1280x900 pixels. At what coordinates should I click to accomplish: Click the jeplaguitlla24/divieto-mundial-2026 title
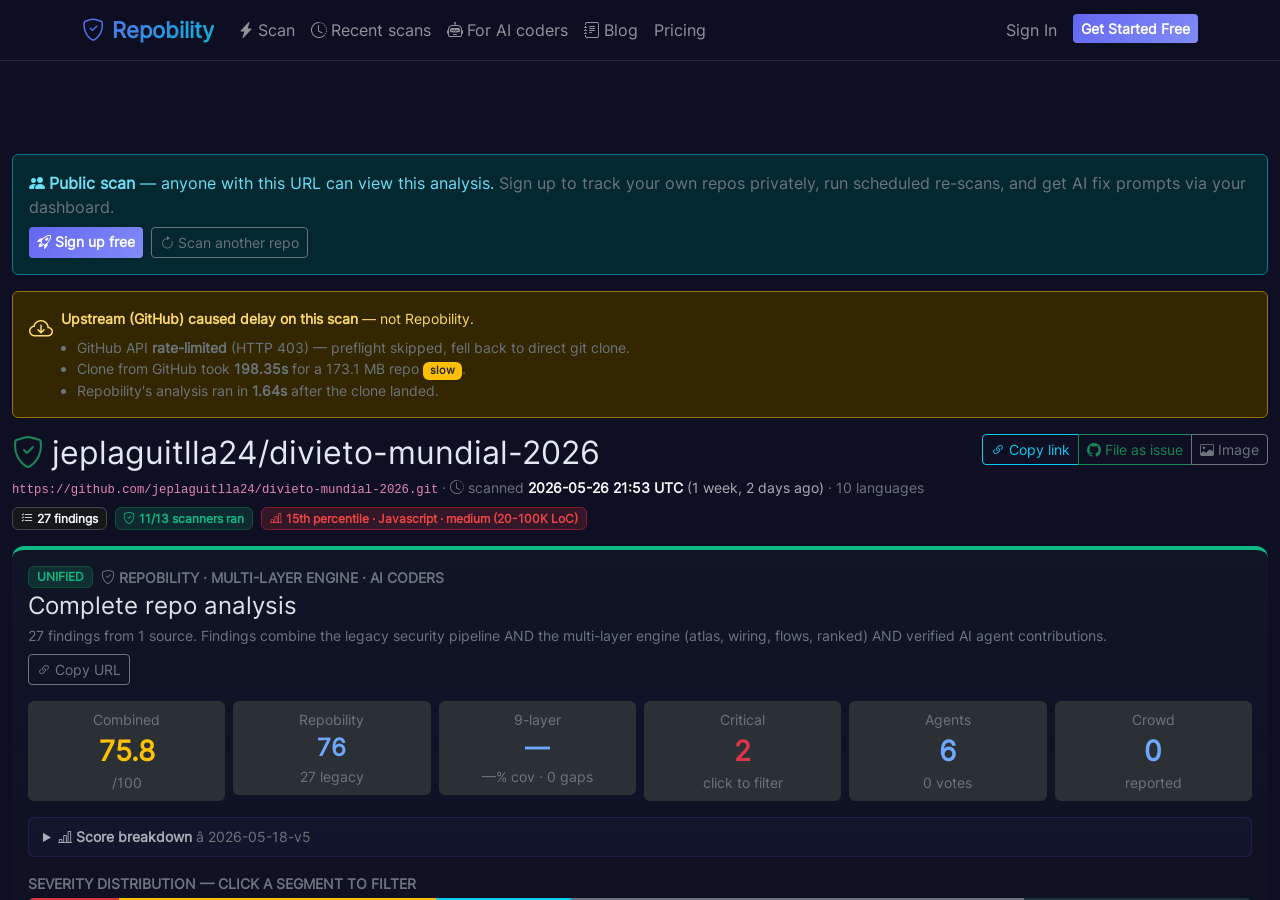pyautogui.click(x=325, y=453)
